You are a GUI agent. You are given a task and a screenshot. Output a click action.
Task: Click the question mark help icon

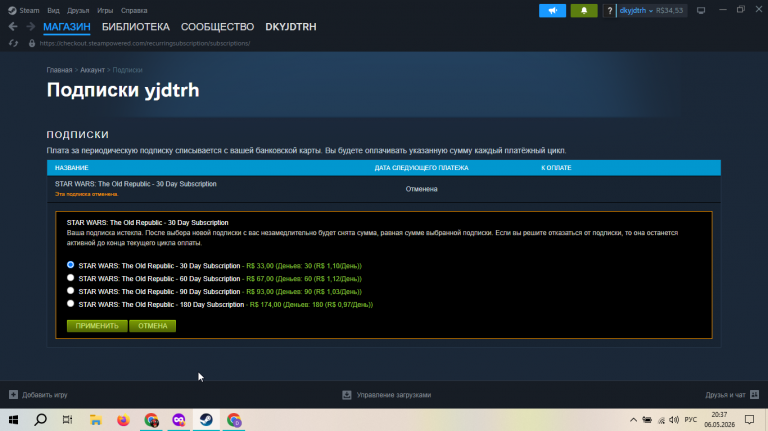pyautogui.click(x=609, y=10)
